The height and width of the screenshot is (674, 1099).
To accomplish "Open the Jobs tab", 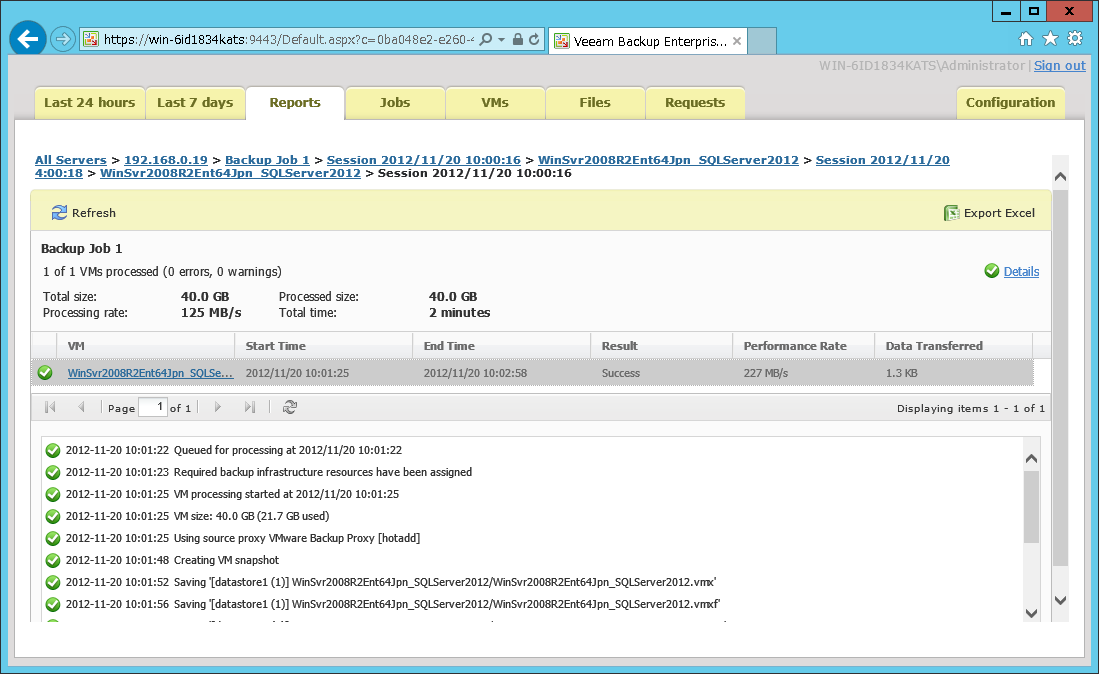I will pos(395,103).
